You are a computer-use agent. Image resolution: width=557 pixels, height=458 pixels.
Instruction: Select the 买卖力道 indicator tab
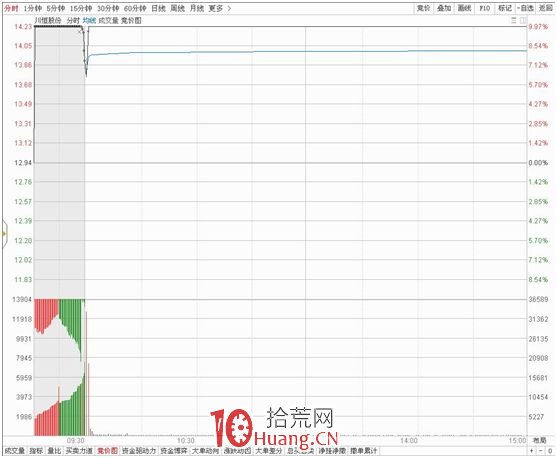[x=79, y=451]
